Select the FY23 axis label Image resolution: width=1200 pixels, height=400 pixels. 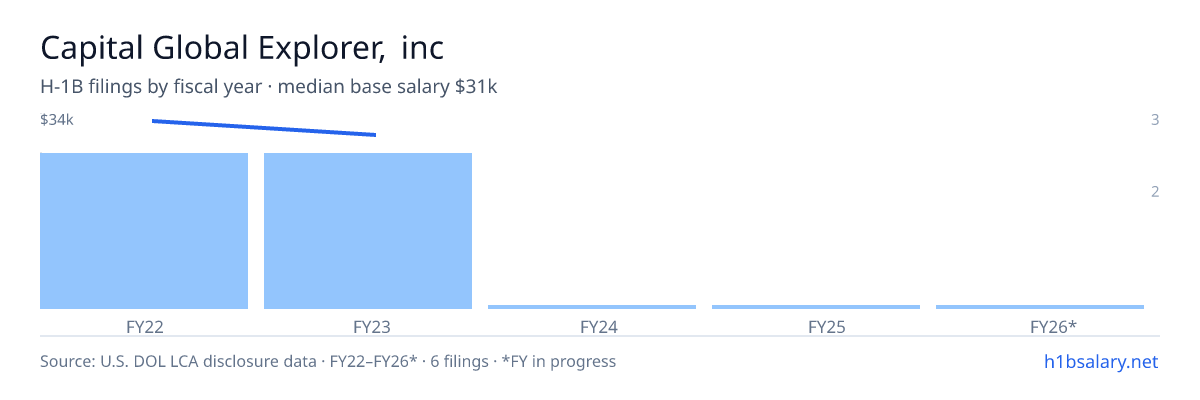368,327
